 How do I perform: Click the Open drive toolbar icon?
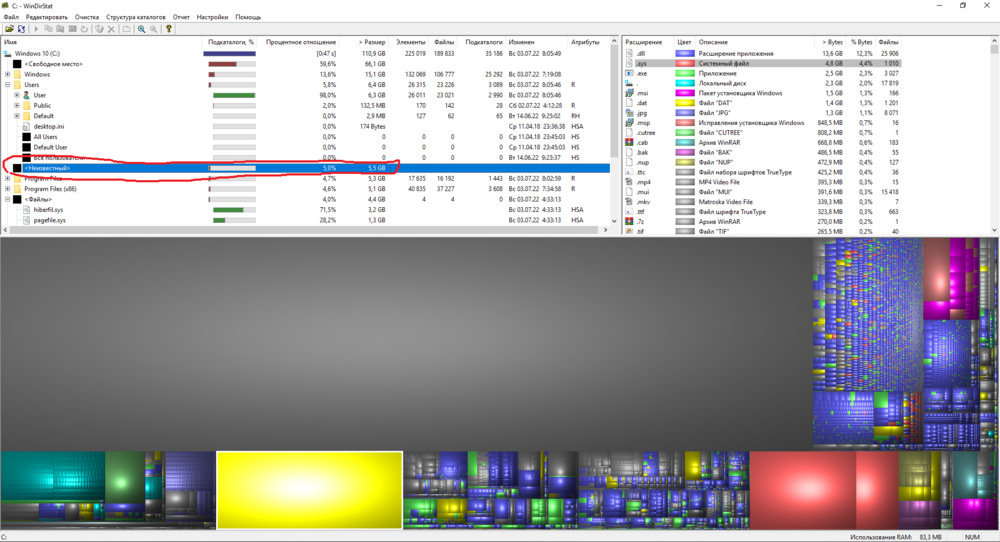8,29
